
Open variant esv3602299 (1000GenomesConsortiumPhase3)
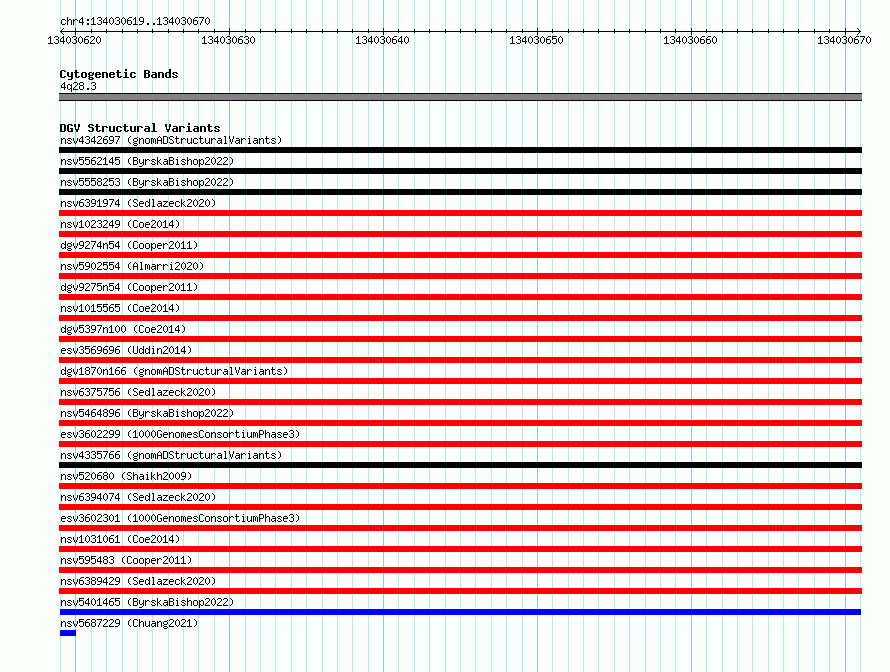(180, 434)
